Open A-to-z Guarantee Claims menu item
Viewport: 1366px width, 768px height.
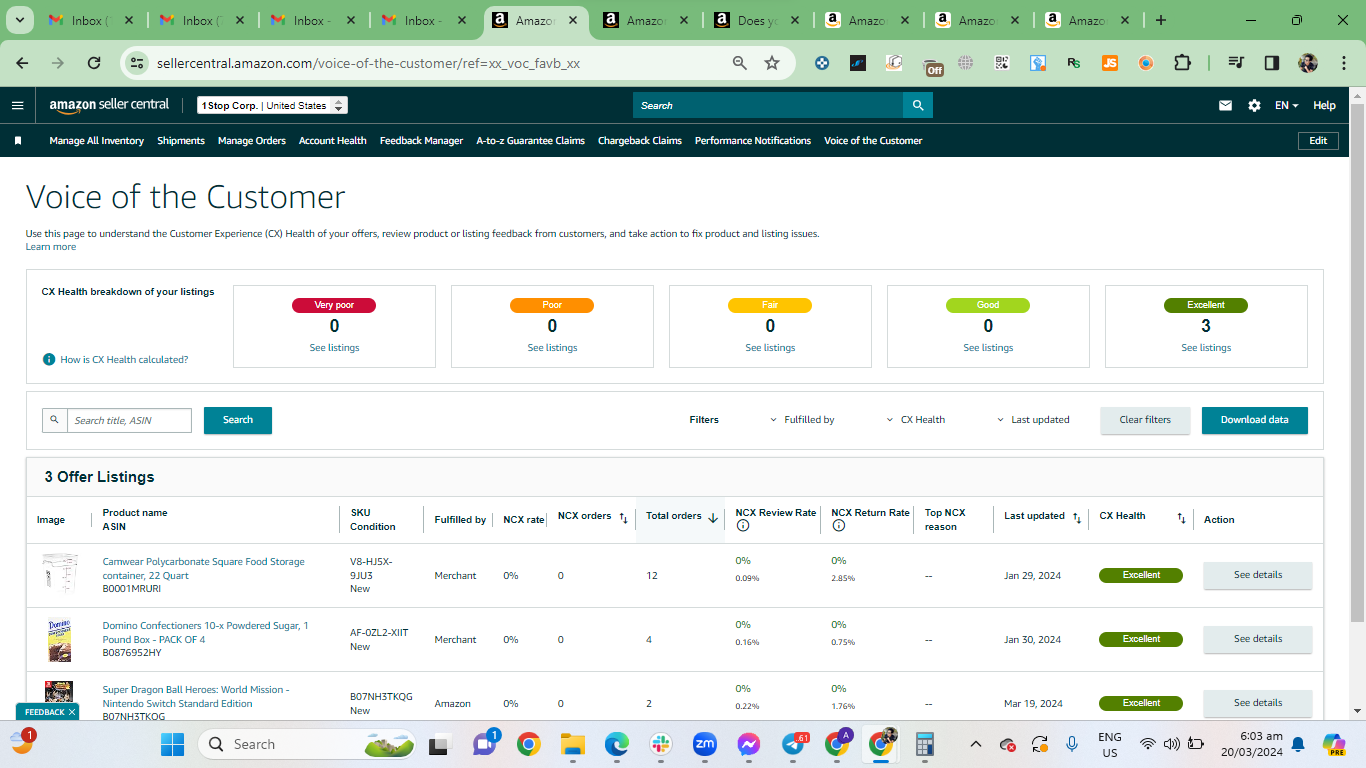coord(530,141)
